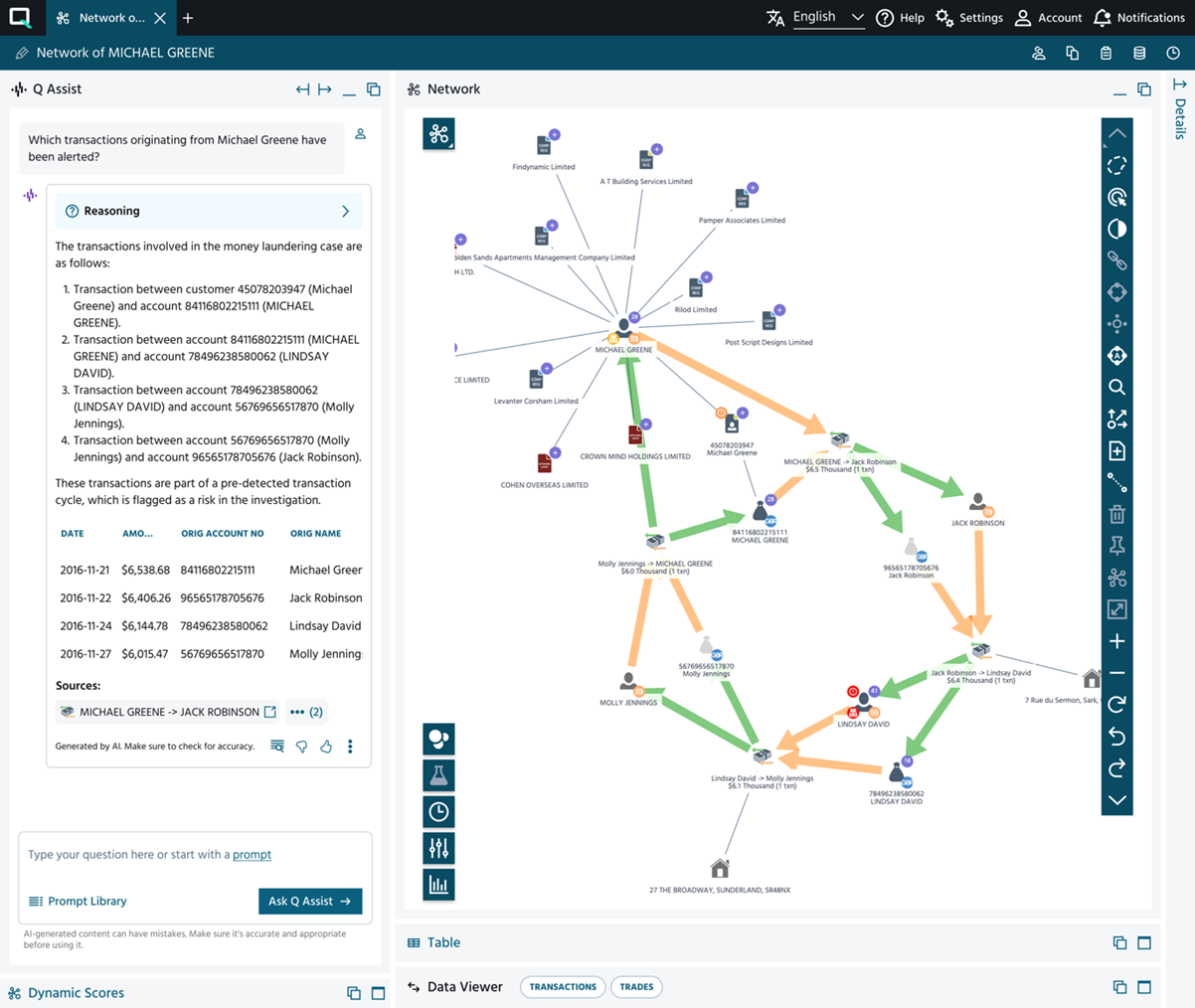
Task: Open the English language dropdown
Action: [828, 17]
